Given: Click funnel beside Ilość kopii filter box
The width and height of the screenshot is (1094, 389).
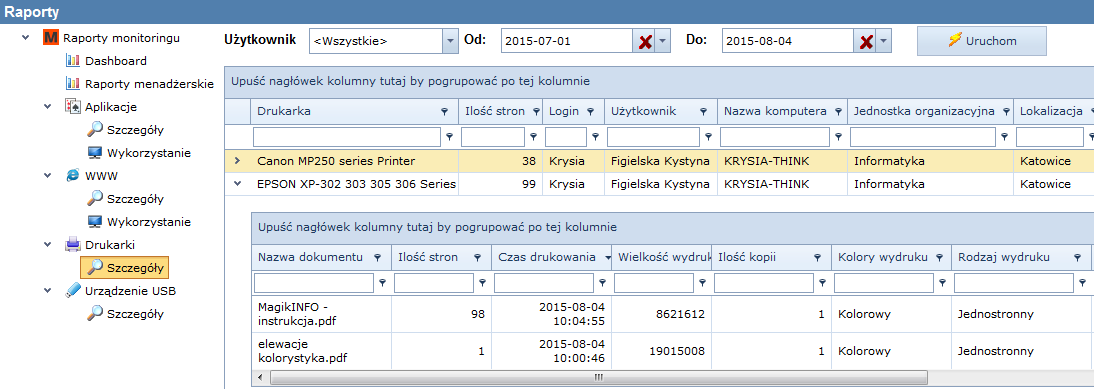Looking at the screenshot, I should tap(823, 283).
